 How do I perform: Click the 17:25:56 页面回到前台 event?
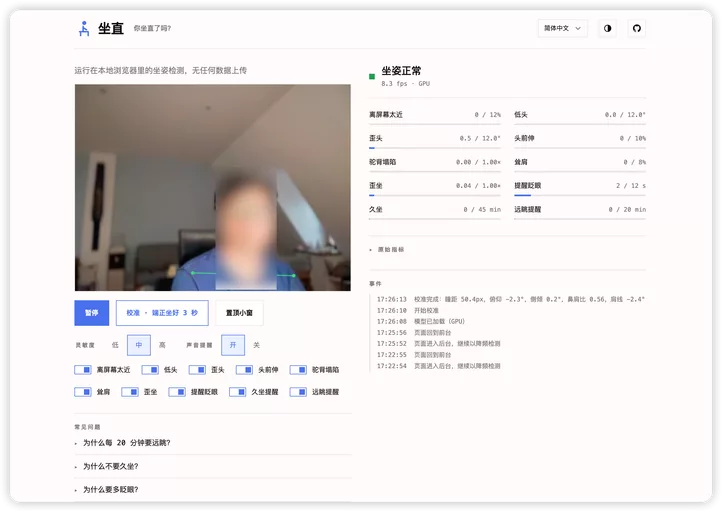tap(414, 332)
